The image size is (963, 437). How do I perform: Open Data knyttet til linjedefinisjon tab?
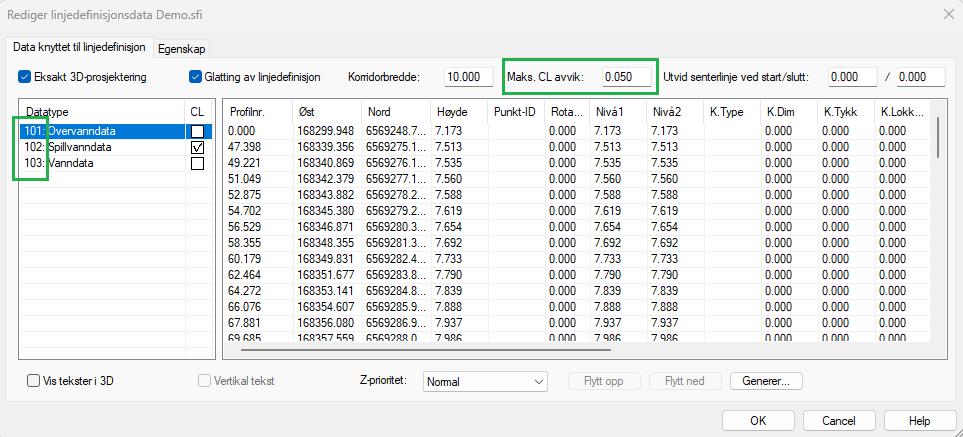click(x=78, y=47)
